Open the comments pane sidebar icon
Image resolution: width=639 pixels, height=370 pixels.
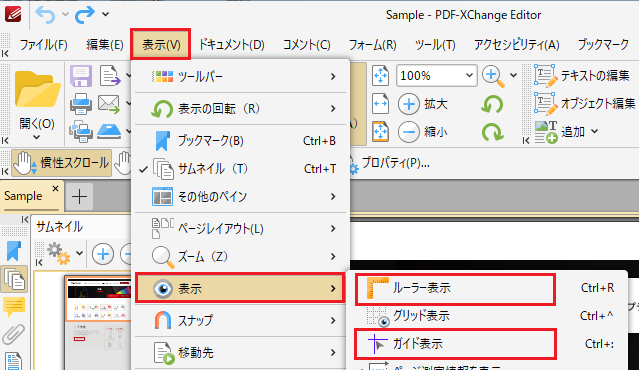pos(14,307)
